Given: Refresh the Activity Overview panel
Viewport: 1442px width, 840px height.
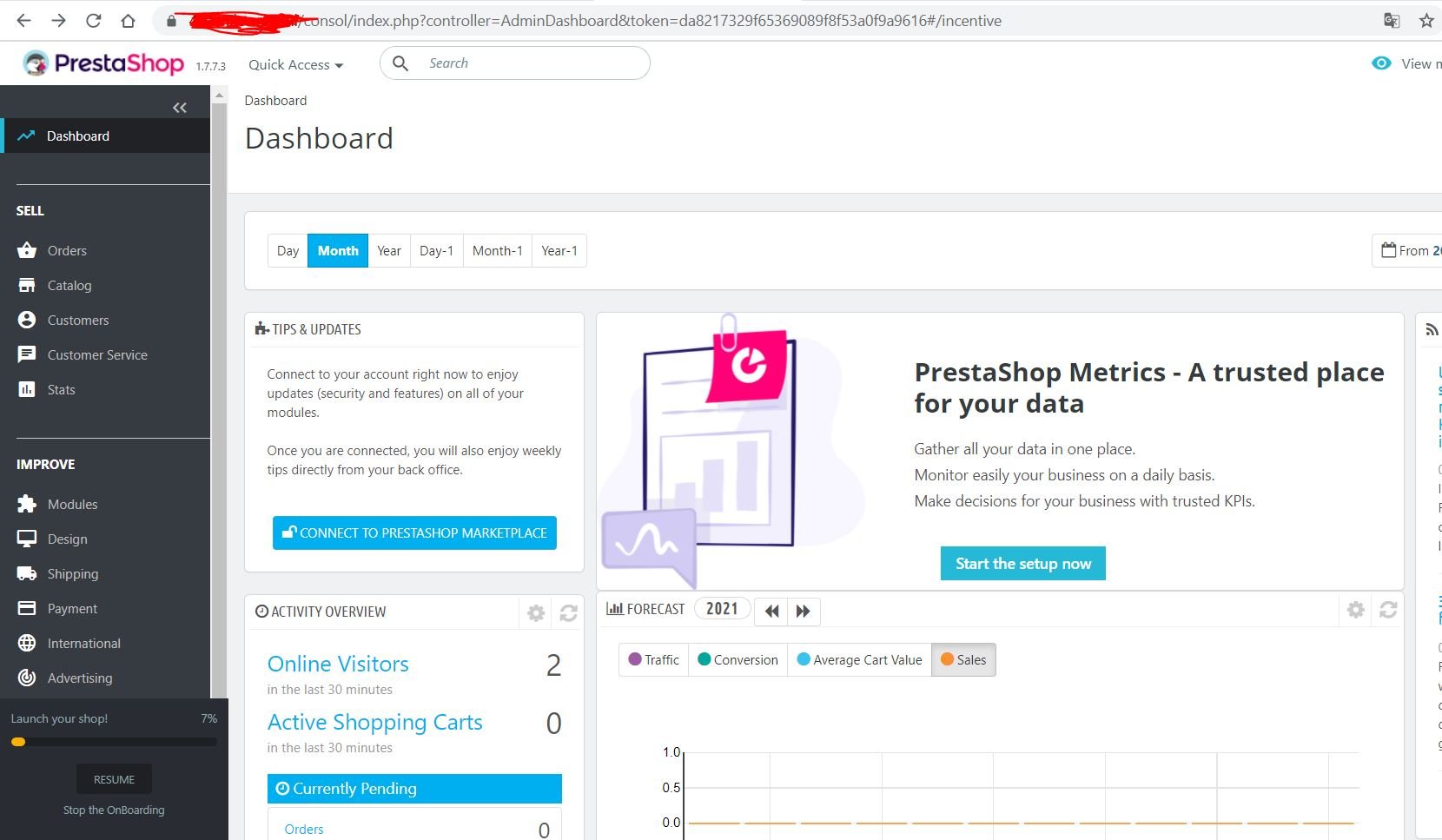Looking at the screenshot, I should [x=568, y=613].
